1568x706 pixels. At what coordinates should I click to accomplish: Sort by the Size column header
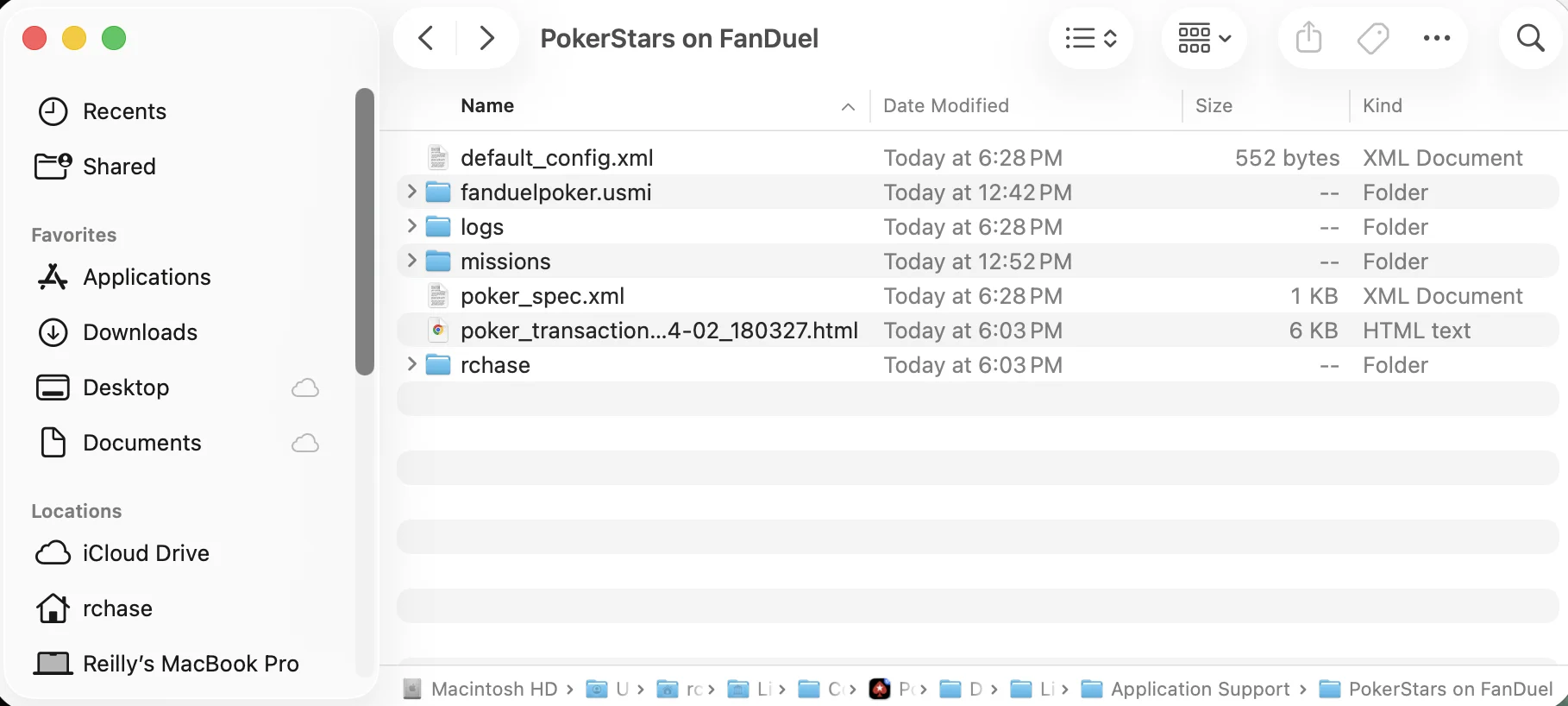[1214, 105]
